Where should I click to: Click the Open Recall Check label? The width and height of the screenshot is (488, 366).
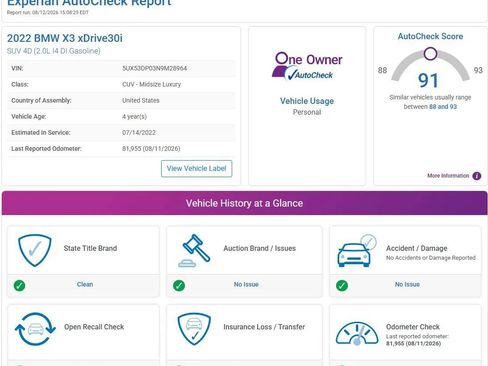94,327
